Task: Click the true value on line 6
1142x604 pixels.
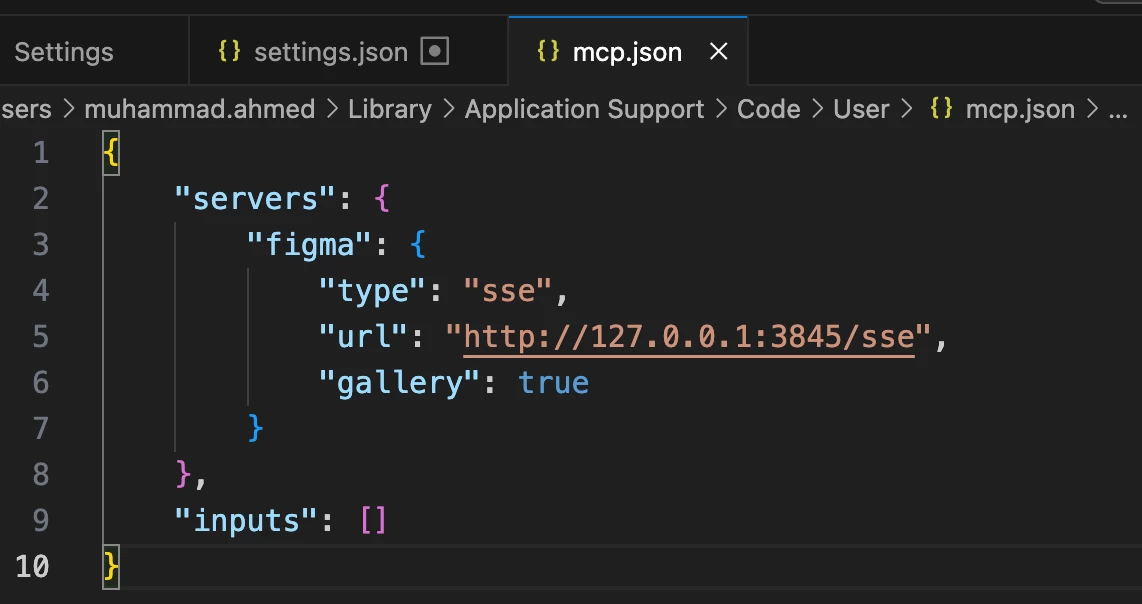Action: tap(554, 383)
